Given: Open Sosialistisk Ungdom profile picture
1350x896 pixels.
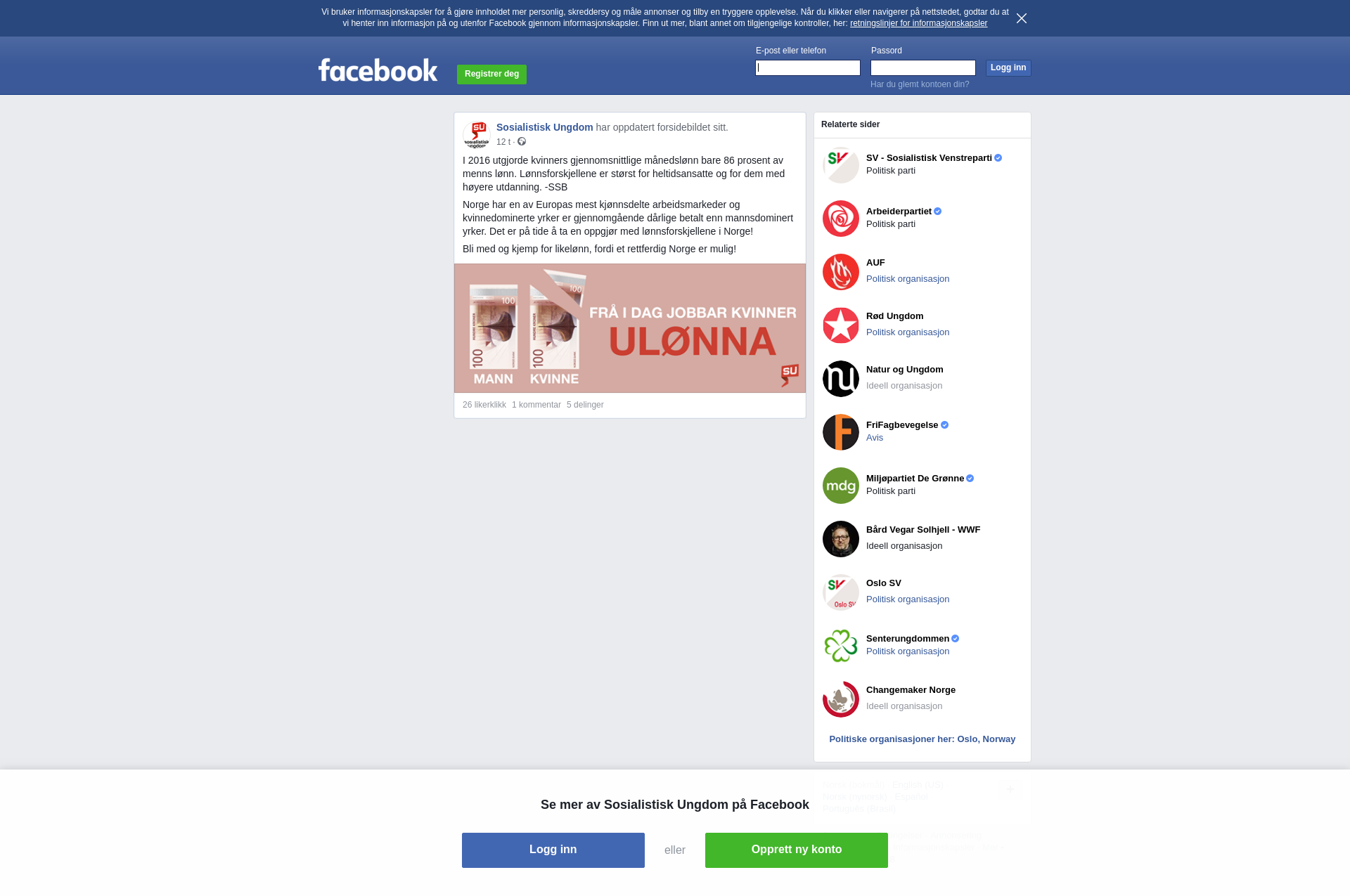Looking at the screenshot, I should (477, 134).
